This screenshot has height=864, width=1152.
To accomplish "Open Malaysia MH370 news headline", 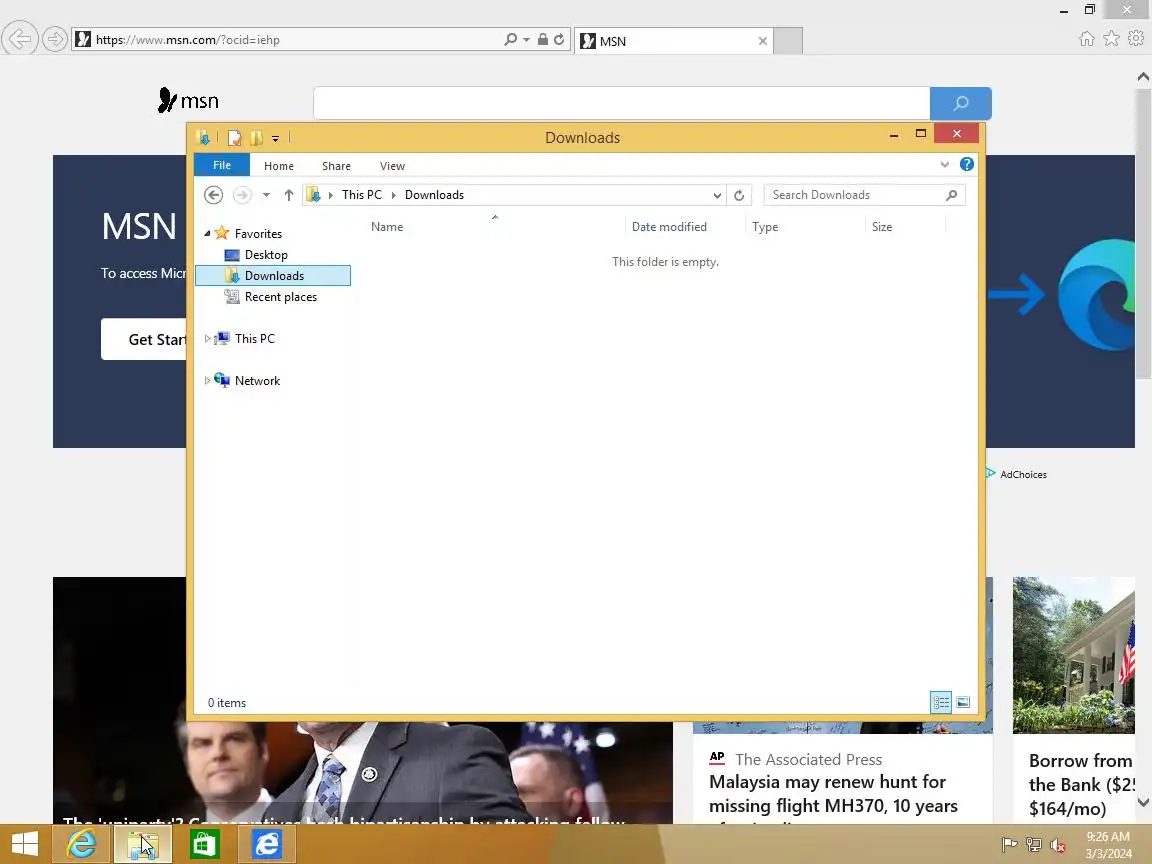I will tap(833, 794).
